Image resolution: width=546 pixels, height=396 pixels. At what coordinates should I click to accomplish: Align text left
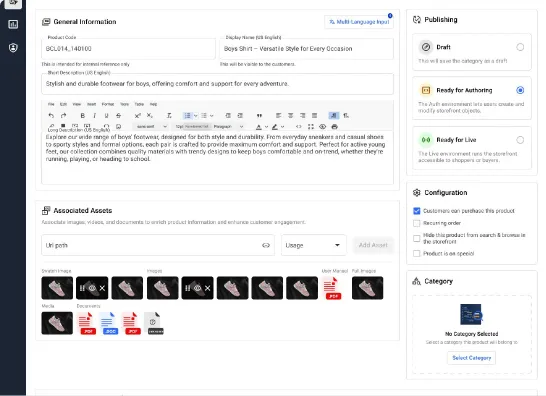pyautogui.click(x=278, y=116)
